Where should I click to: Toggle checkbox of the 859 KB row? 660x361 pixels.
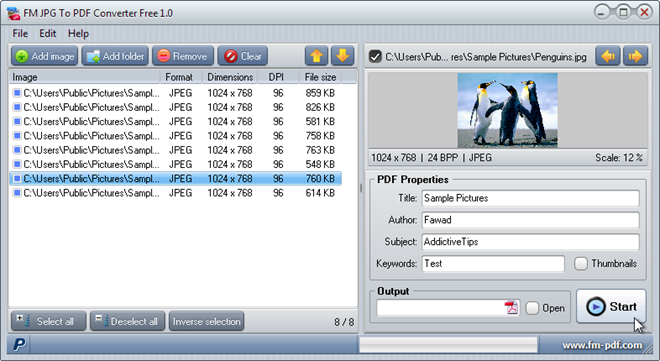point(17,93)
